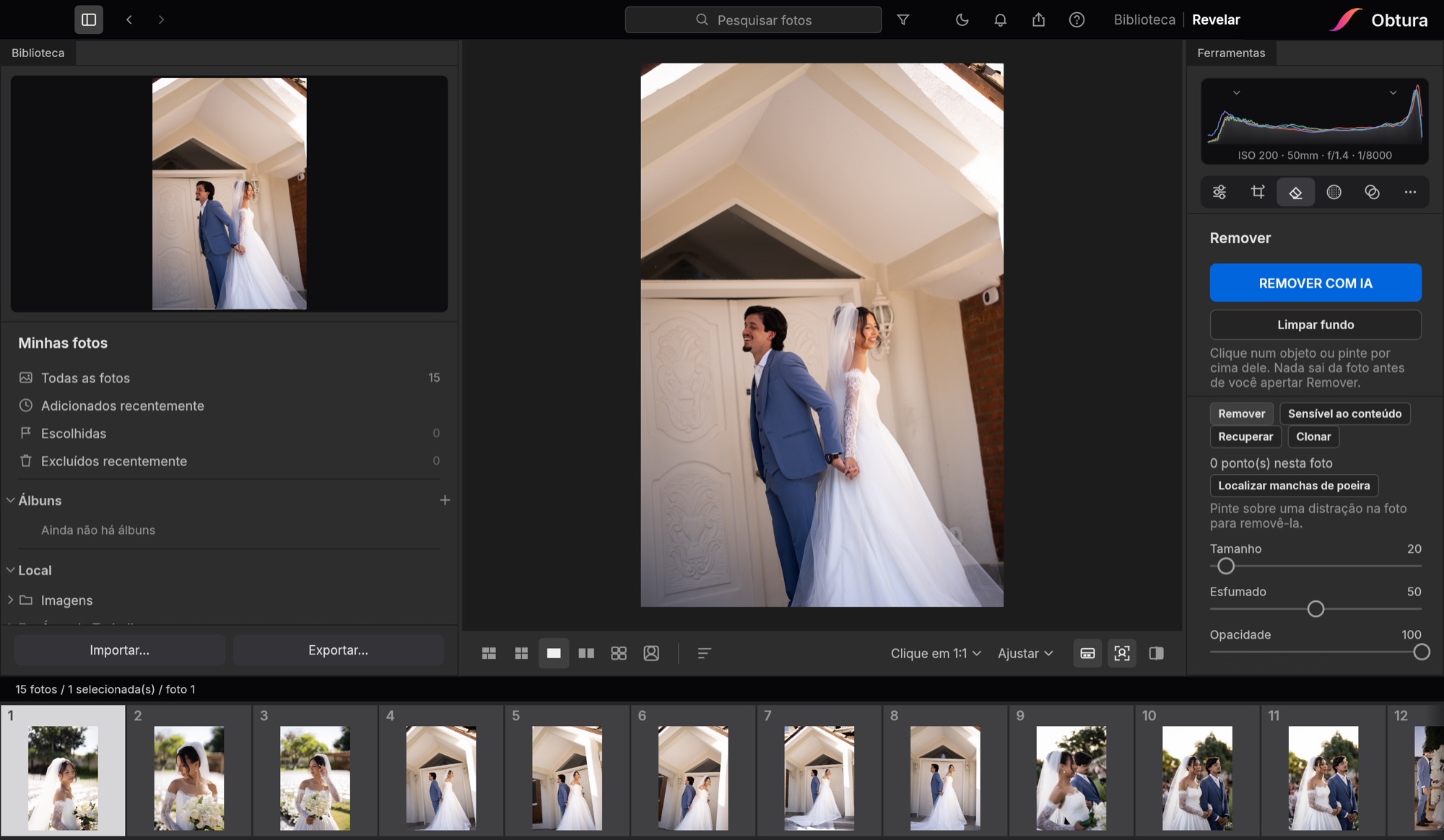Open the adjustment sliders tool icon
This screenshot has width=1444, height=840.
click(x=1219, y=192)
